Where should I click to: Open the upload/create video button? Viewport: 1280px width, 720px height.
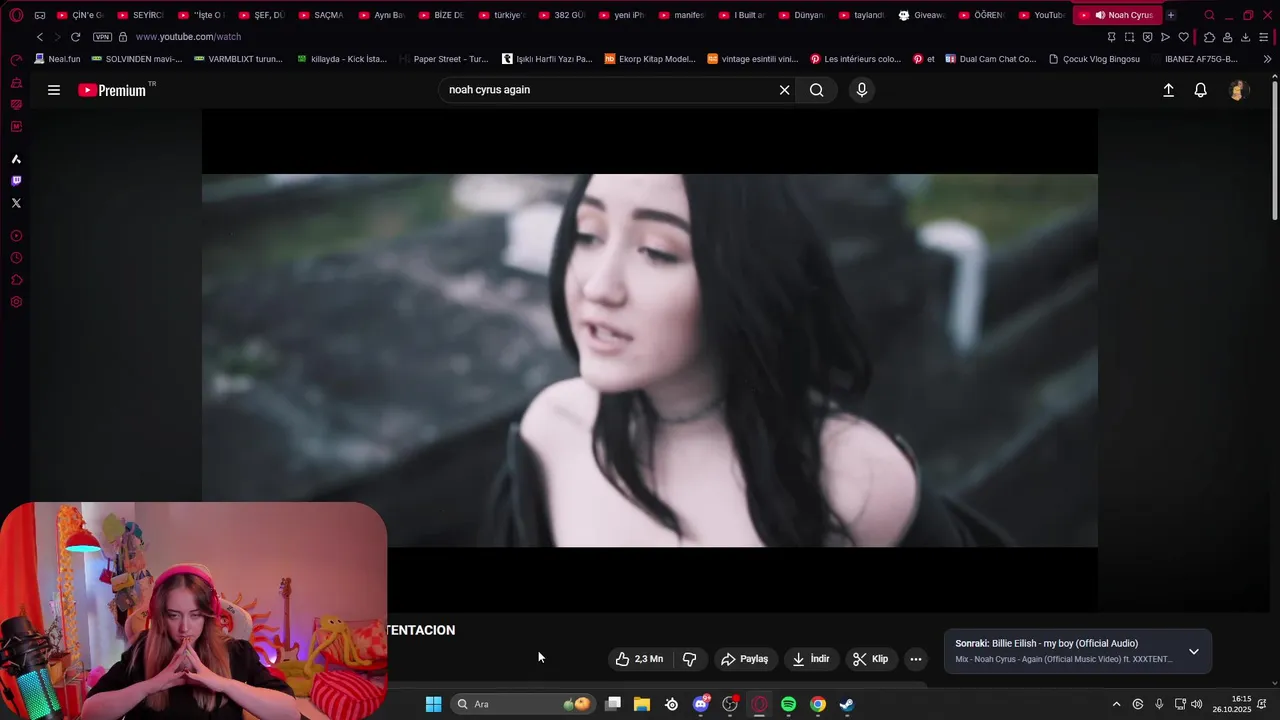tap(1168, 90)
